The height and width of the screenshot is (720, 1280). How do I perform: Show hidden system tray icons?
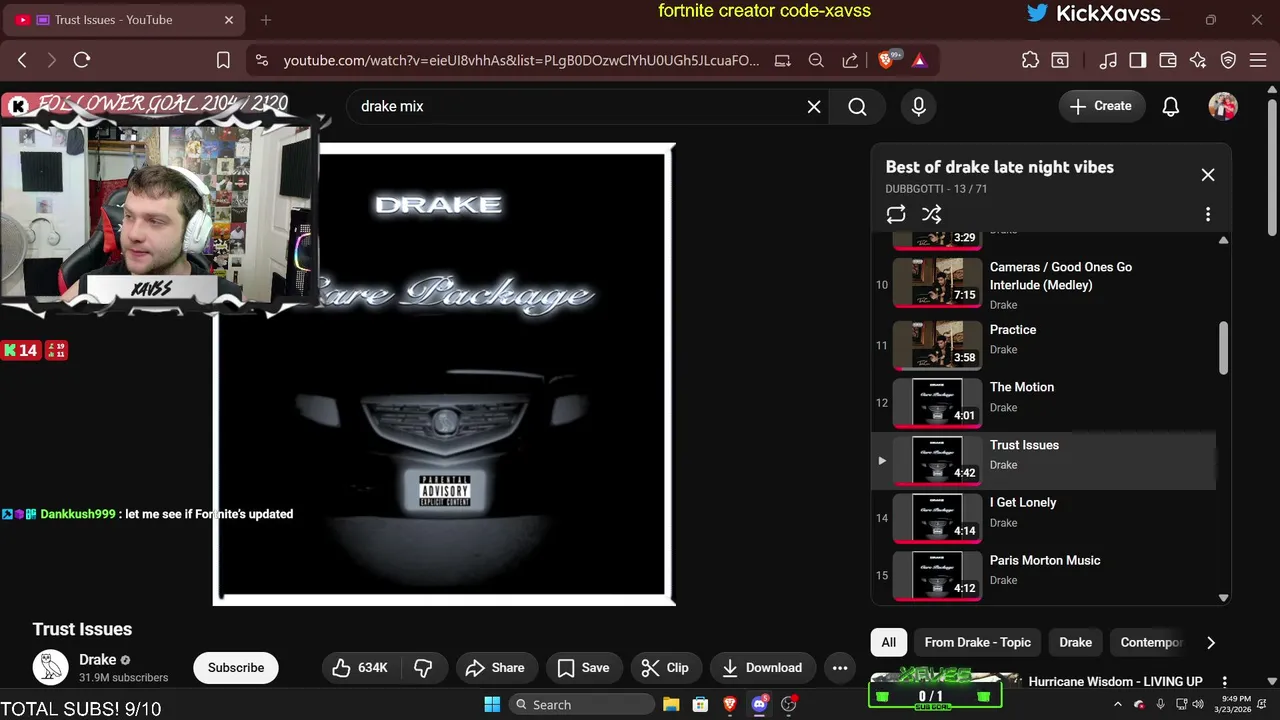[x=1119, y=704]
